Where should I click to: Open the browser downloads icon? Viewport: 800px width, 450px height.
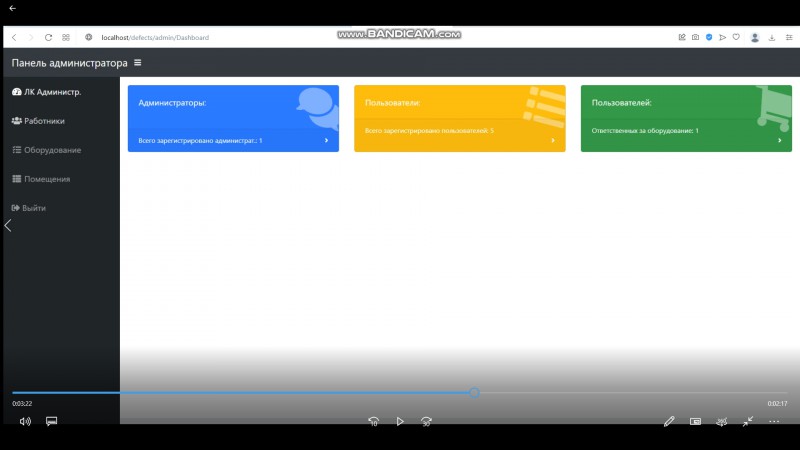coord(772,37)
